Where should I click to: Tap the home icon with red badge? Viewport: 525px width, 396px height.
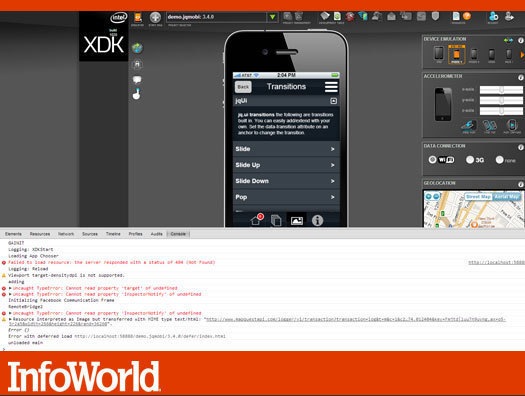pyautogui.click(x=256, y=220)
